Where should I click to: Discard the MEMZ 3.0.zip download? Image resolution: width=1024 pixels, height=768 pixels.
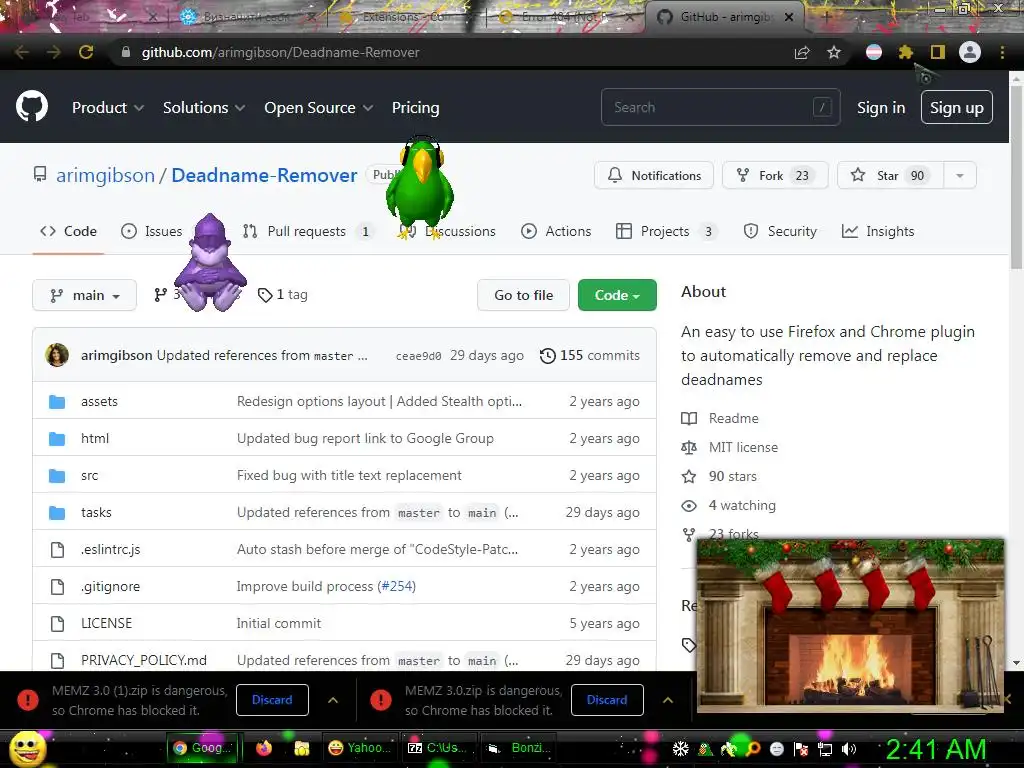coord(607,700)
